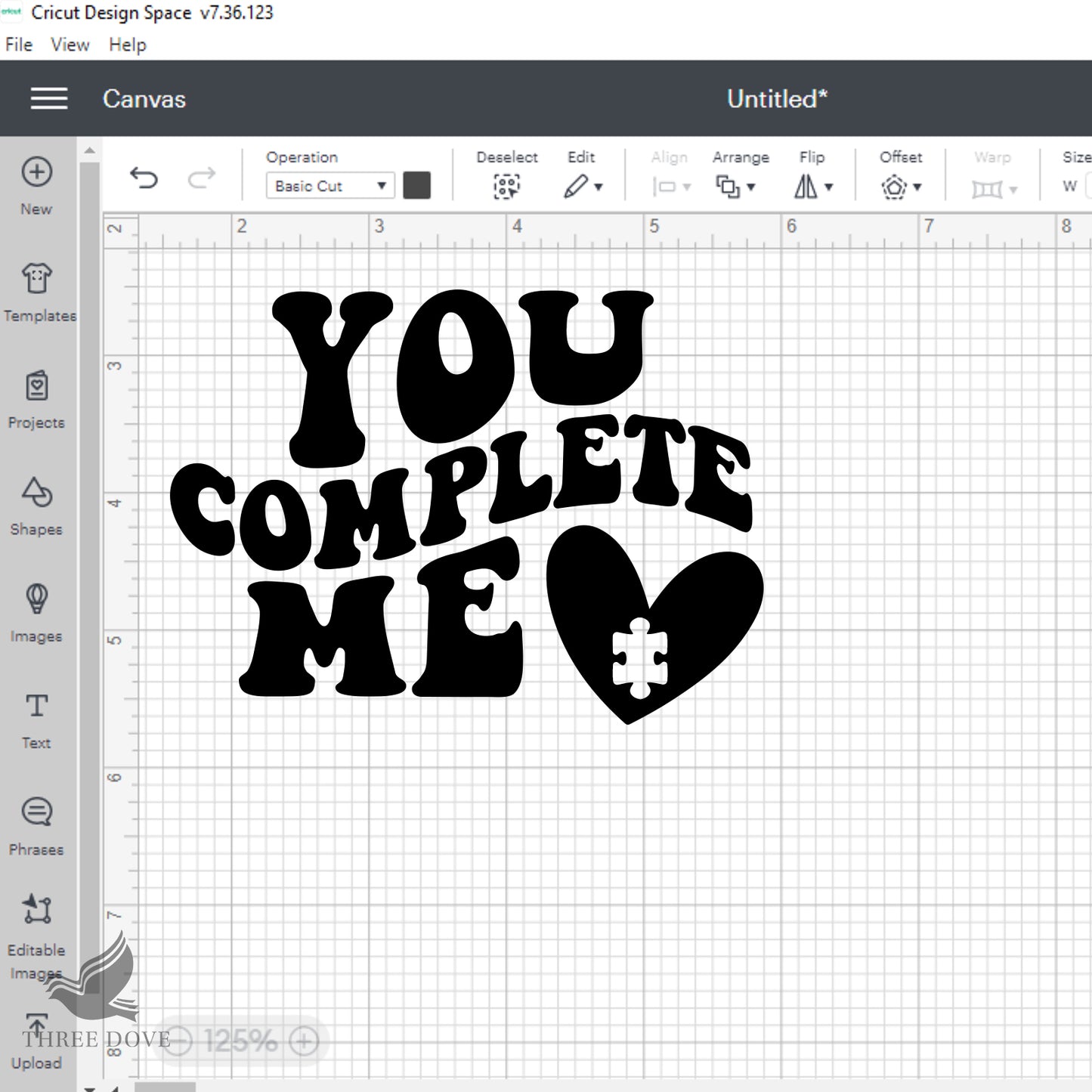Click the Edit pencil icon
The image size is (1092, 1092).
point(576,186)
